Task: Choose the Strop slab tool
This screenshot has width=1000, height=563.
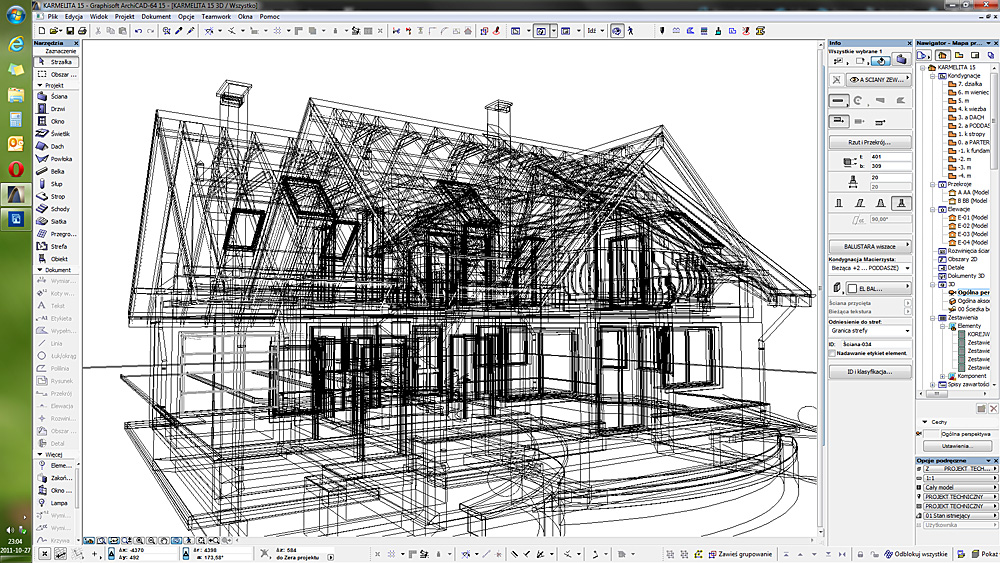Action: pos(56,196)
